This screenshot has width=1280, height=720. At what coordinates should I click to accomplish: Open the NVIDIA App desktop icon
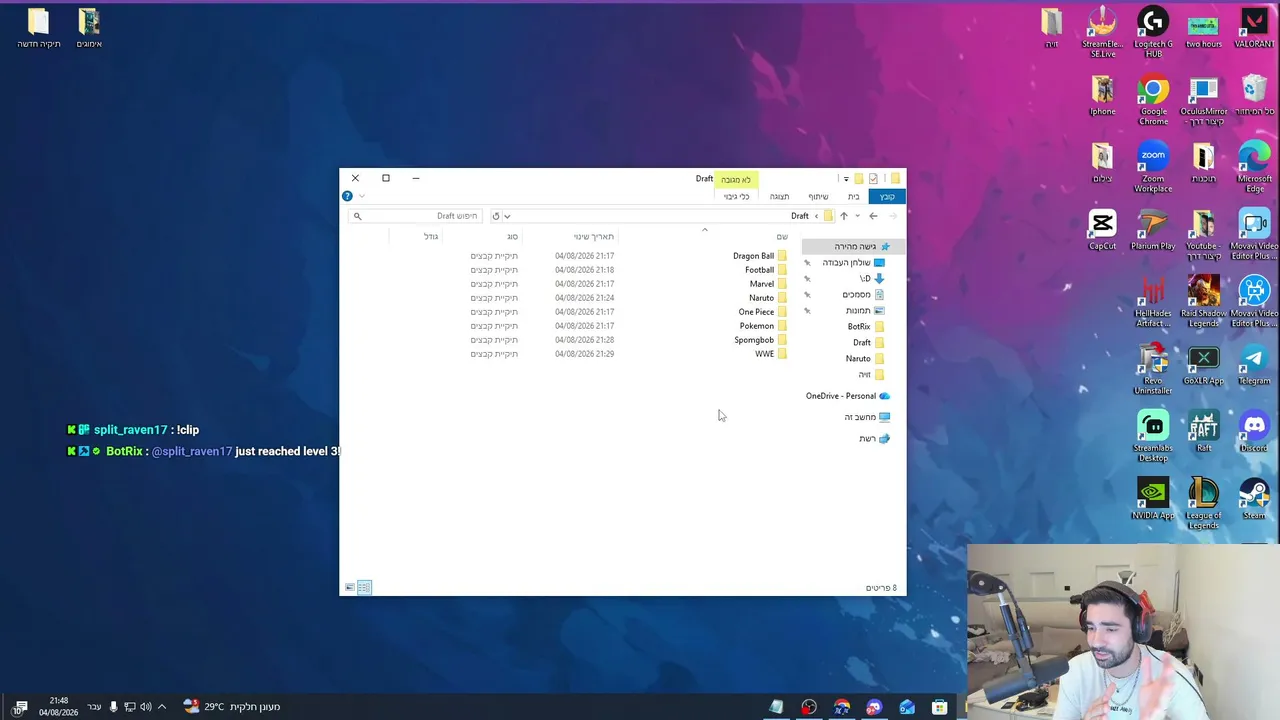click(x=1153, y=500)
